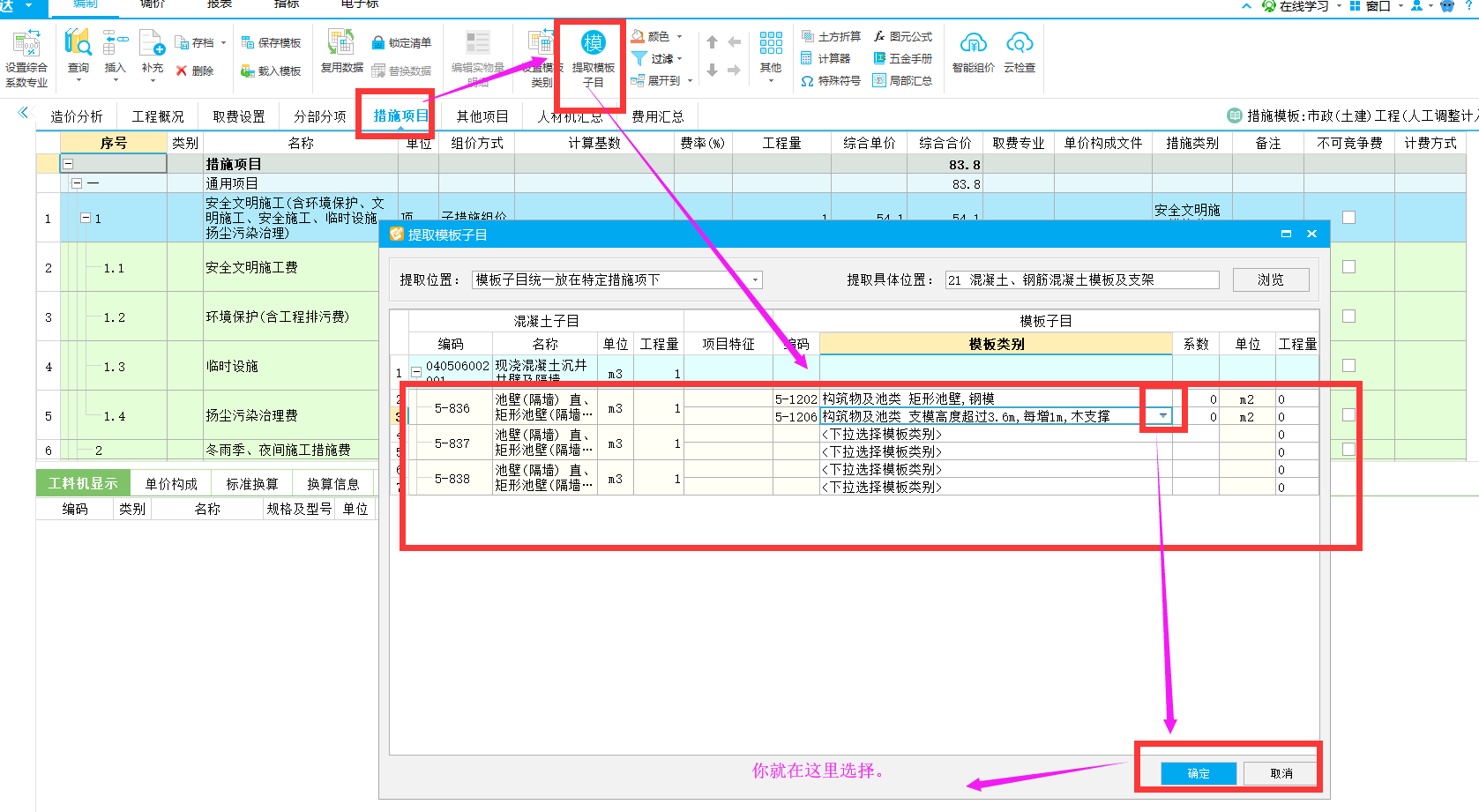Screen dimensions: 1479x812
Task: Collapse the left panel with double chevron
Action: (x=24, y=113)
